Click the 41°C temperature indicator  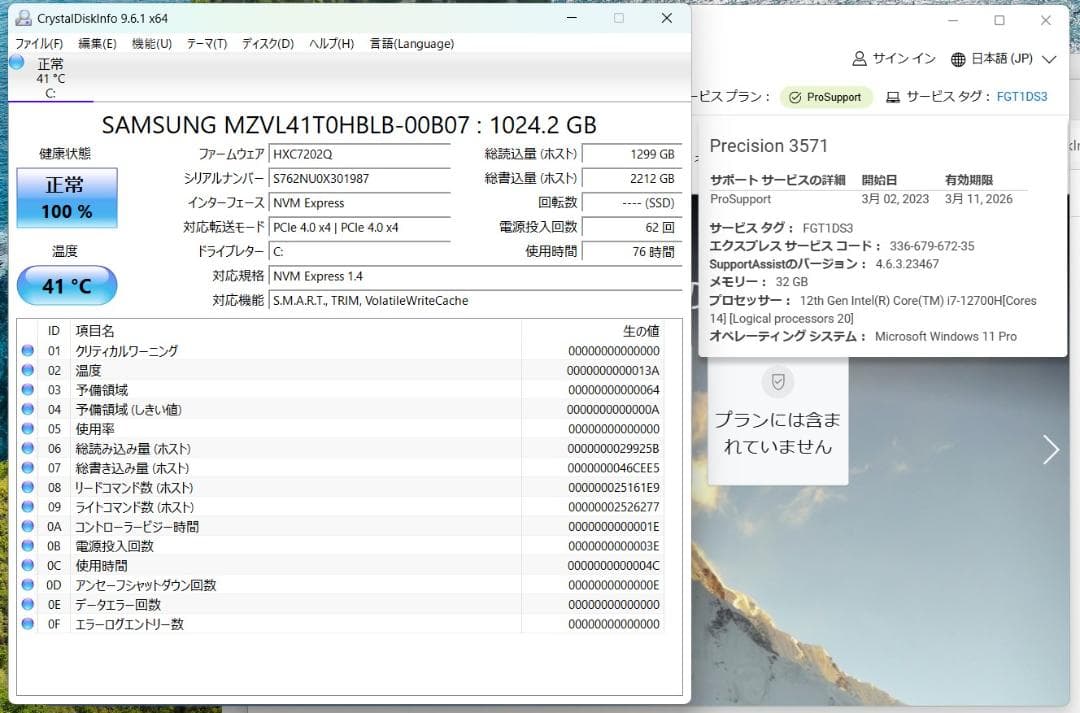point(66,286)
